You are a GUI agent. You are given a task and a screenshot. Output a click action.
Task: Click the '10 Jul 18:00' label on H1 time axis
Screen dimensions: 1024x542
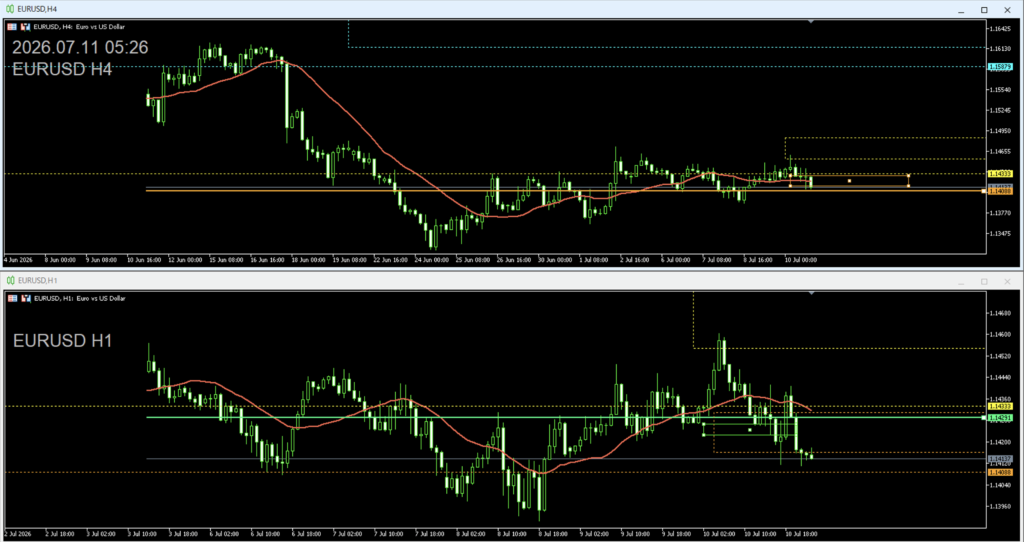coord(800,534)
